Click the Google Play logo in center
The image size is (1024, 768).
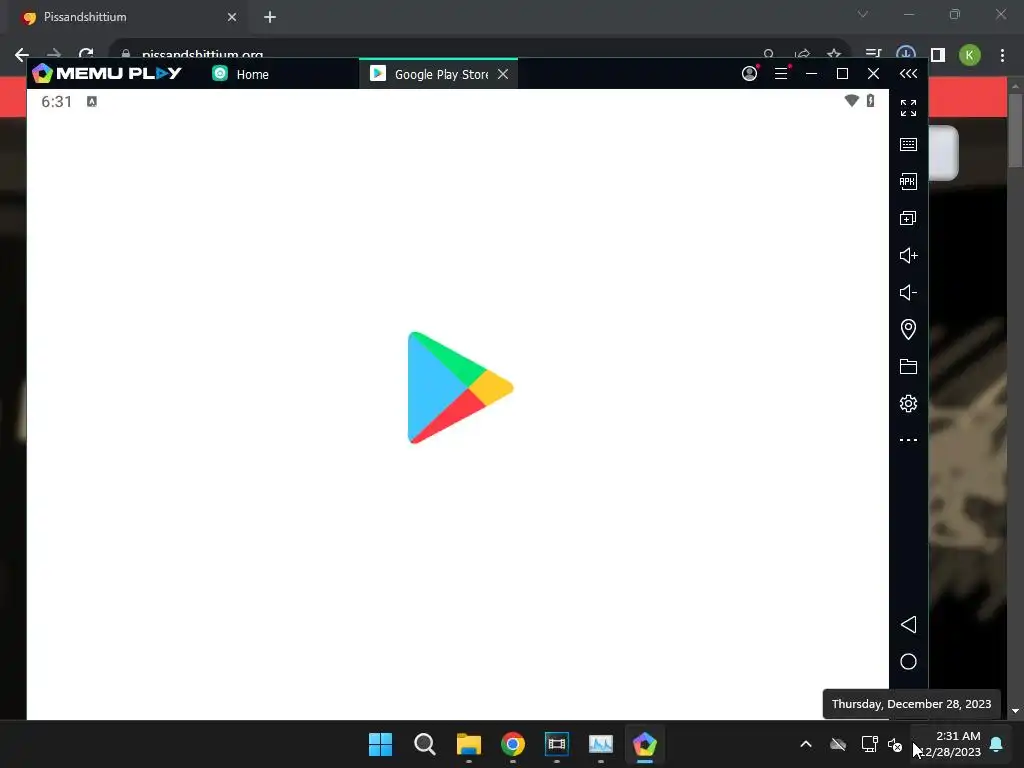460,387
